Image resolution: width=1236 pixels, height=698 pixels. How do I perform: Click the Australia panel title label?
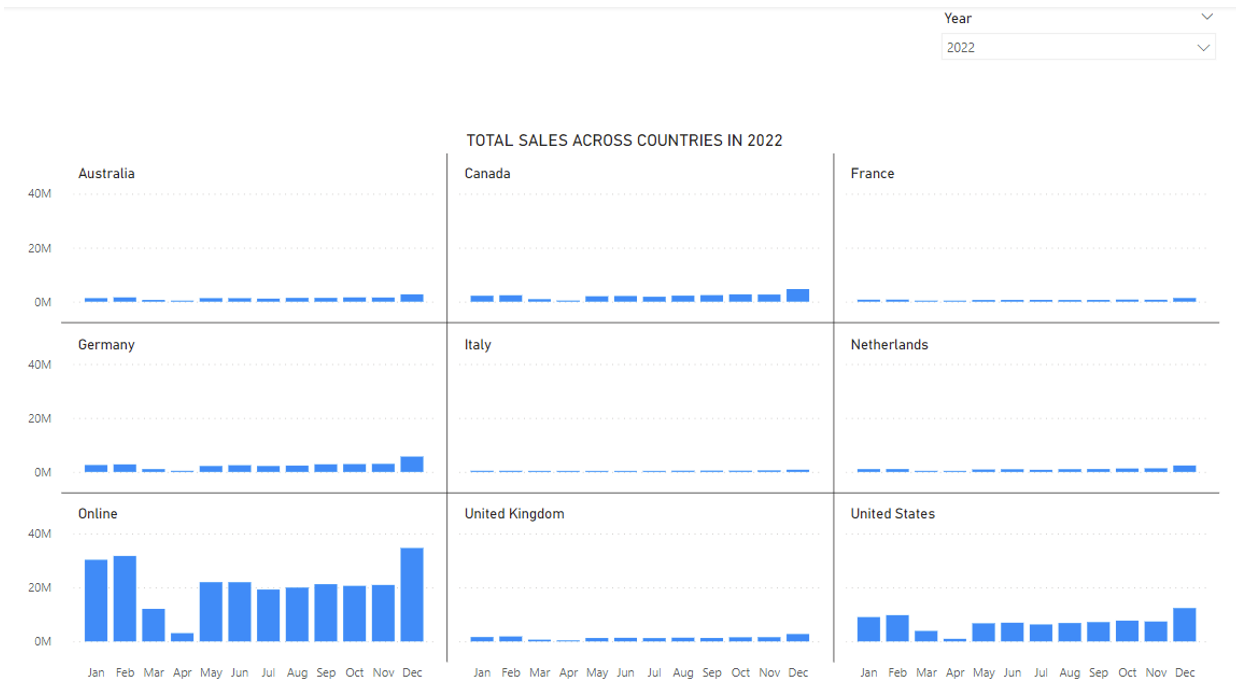click(x=107, y=173)
